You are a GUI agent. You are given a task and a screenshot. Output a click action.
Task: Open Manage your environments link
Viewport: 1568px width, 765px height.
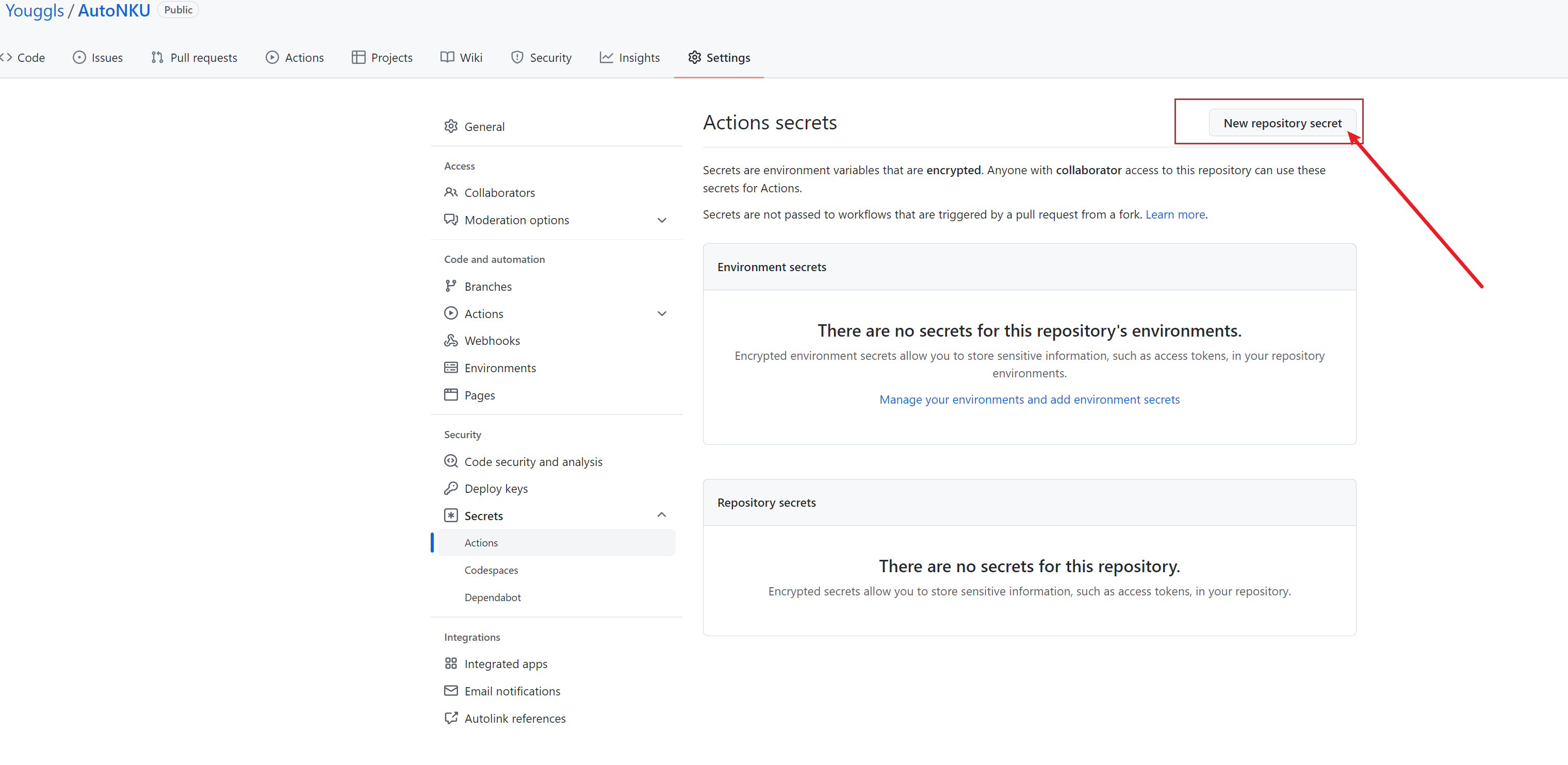pyautogui.click(x=1028, y=399)
